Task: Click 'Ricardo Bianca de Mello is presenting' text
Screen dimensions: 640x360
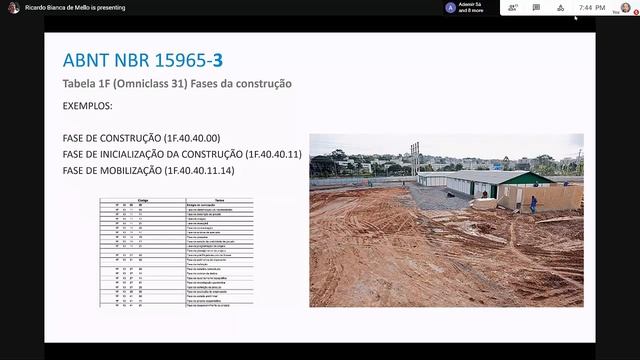Action: pyautogui.click(x=75, y=7)
